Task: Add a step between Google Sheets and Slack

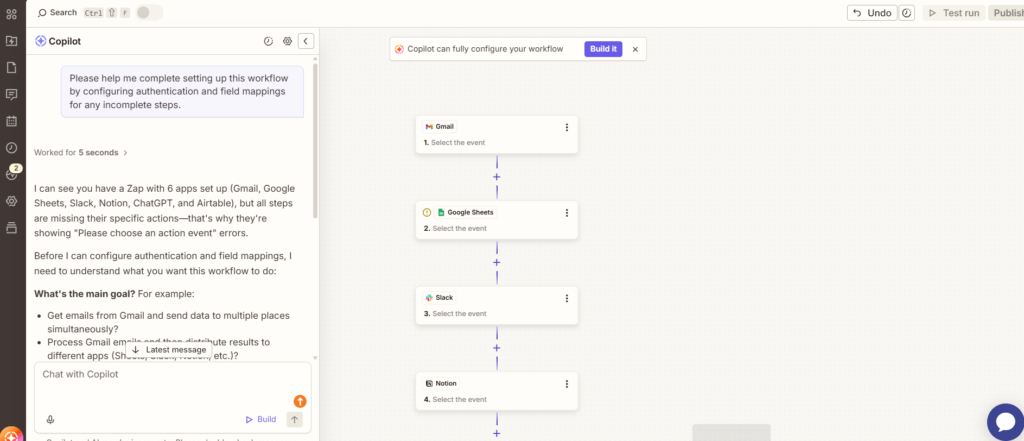Action: (x=497, y=263)
